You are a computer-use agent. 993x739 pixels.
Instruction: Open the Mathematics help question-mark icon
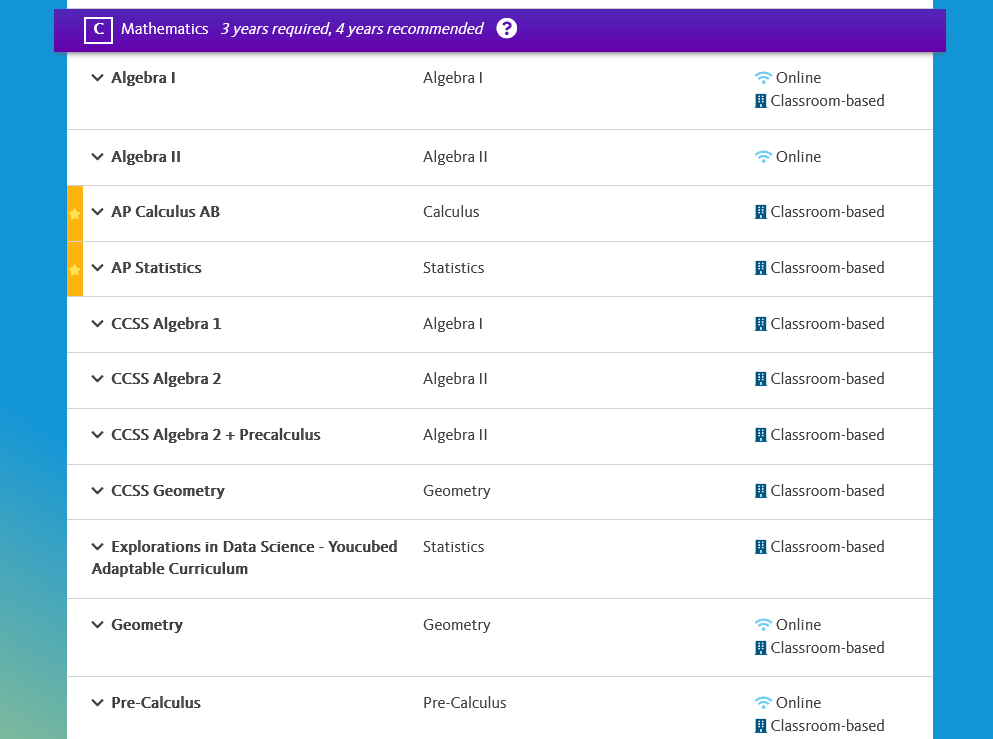(x=507, y=28)
